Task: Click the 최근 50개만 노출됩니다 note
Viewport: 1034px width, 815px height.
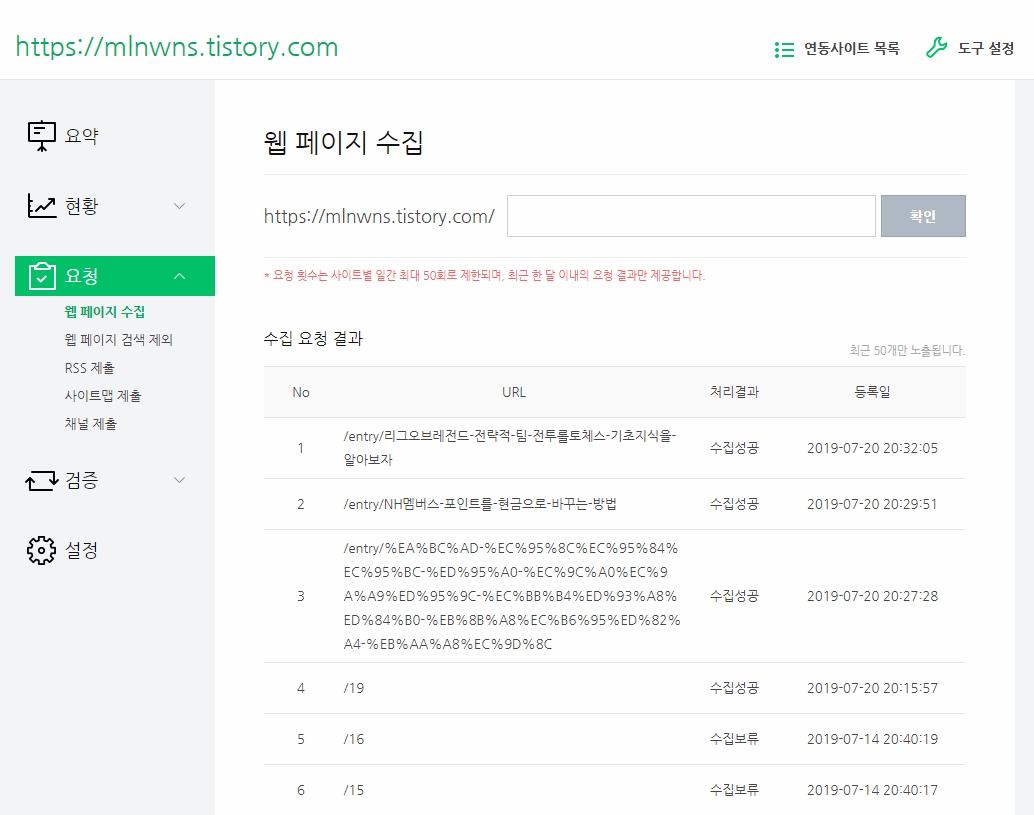Action: (907, 351)
